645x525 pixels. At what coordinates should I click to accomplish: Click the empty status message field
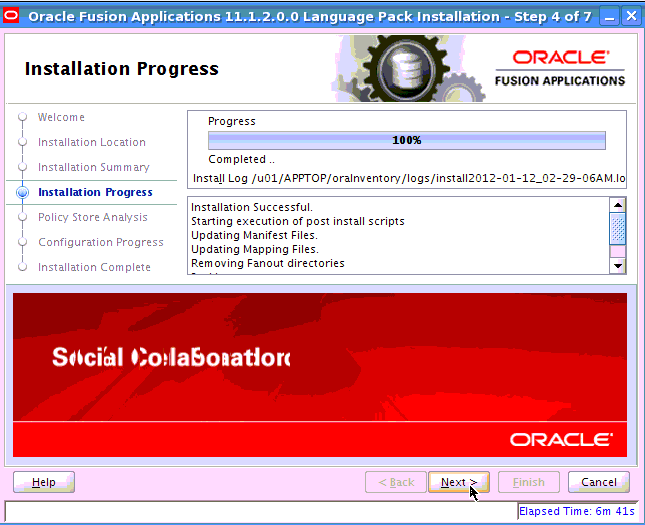pos(261,512)
